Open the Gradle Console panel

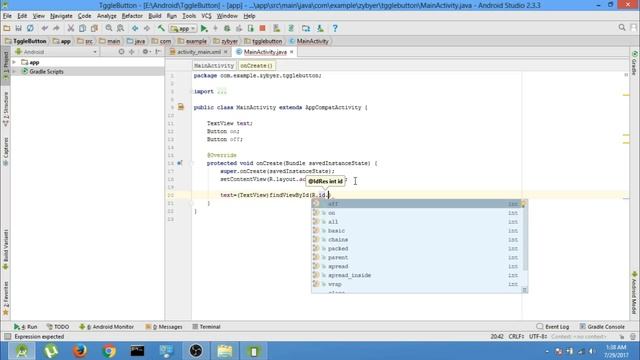[602, 327]
